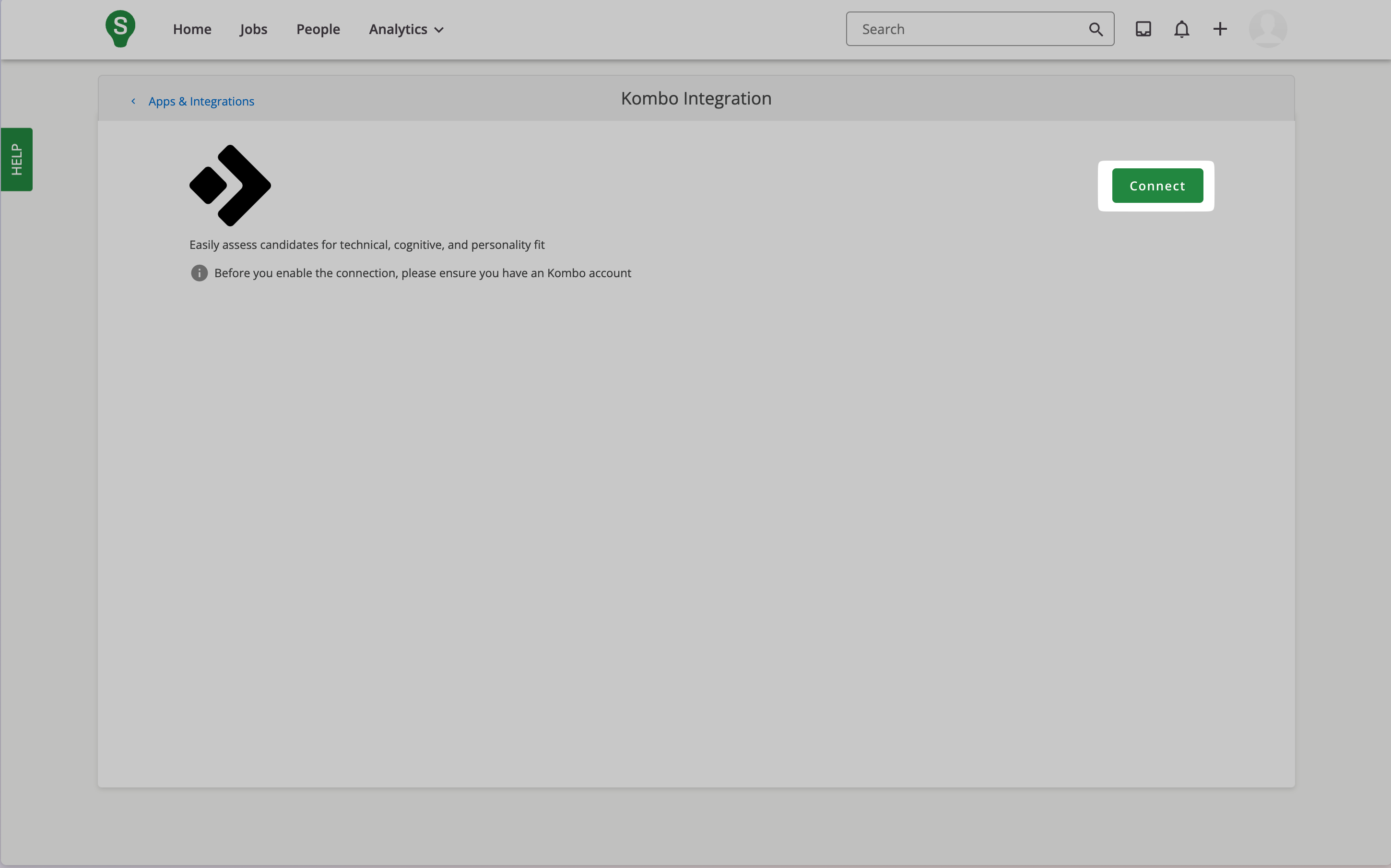The height and width of the screenshot is (868, 1391).
Task: Click the info icon beside Kombo account note
Action: [199, 273]
